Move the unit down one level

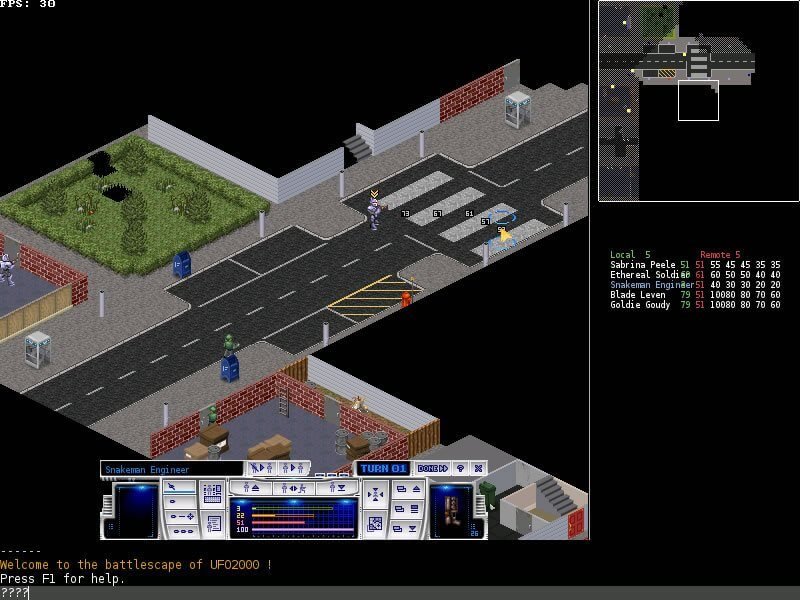[337, 488]
